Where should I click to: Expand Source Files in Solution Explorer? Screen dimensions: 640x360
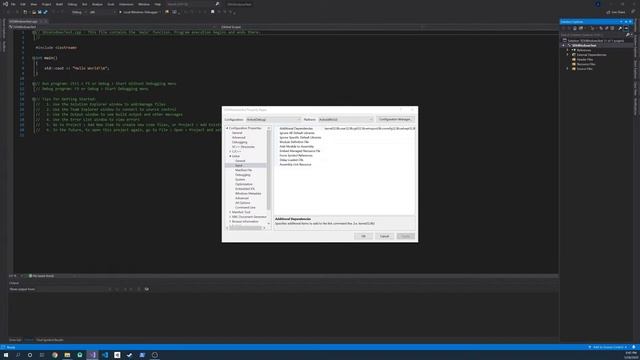[x=567, y=69]
